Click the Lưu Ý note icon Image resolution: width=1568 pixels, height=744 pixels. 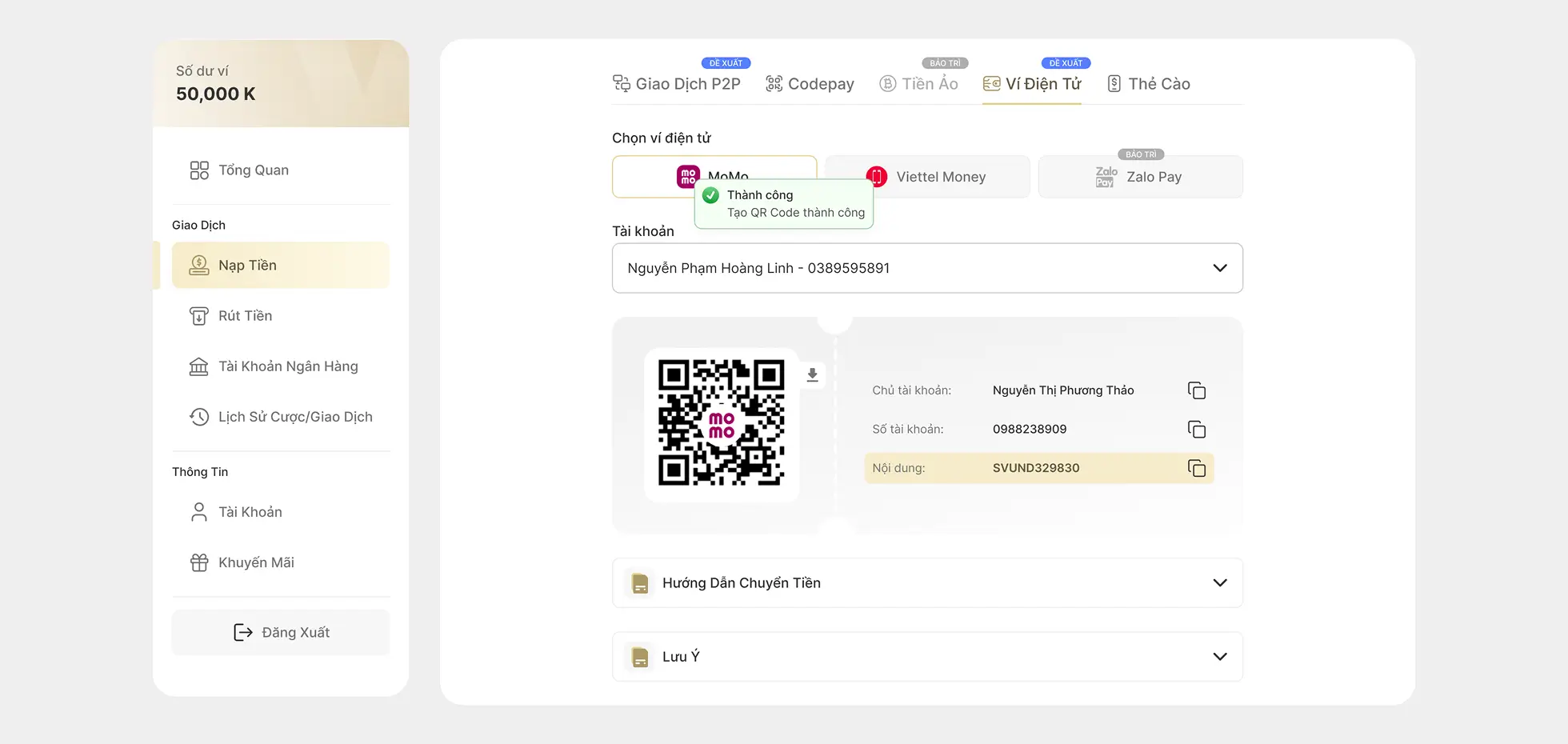640,657
